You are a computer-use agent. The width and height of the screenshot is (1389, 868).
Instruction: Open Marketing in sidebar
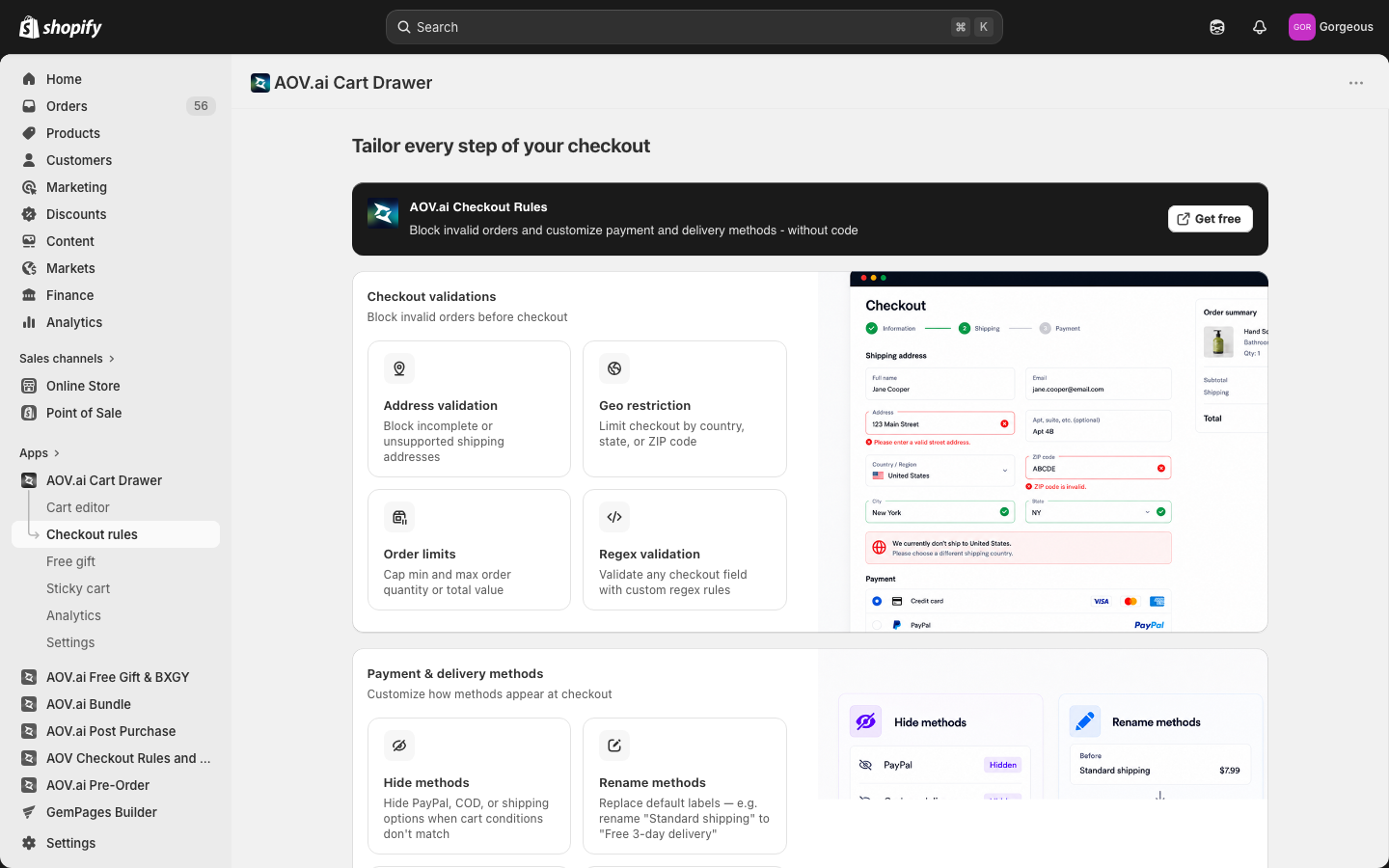116,187
